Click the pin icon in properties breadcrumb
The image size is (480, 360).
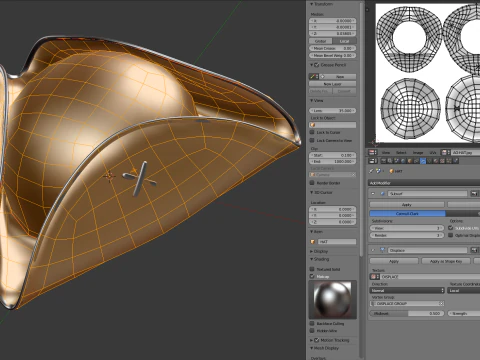[371, 171]
